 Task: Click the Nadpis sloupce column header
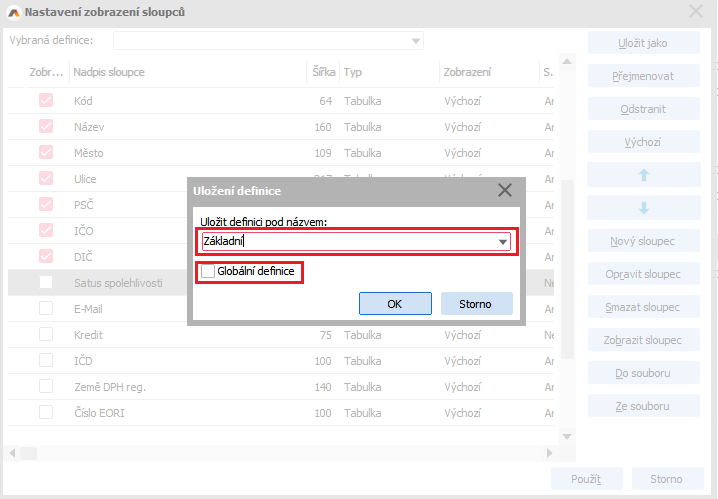point(186,73)
